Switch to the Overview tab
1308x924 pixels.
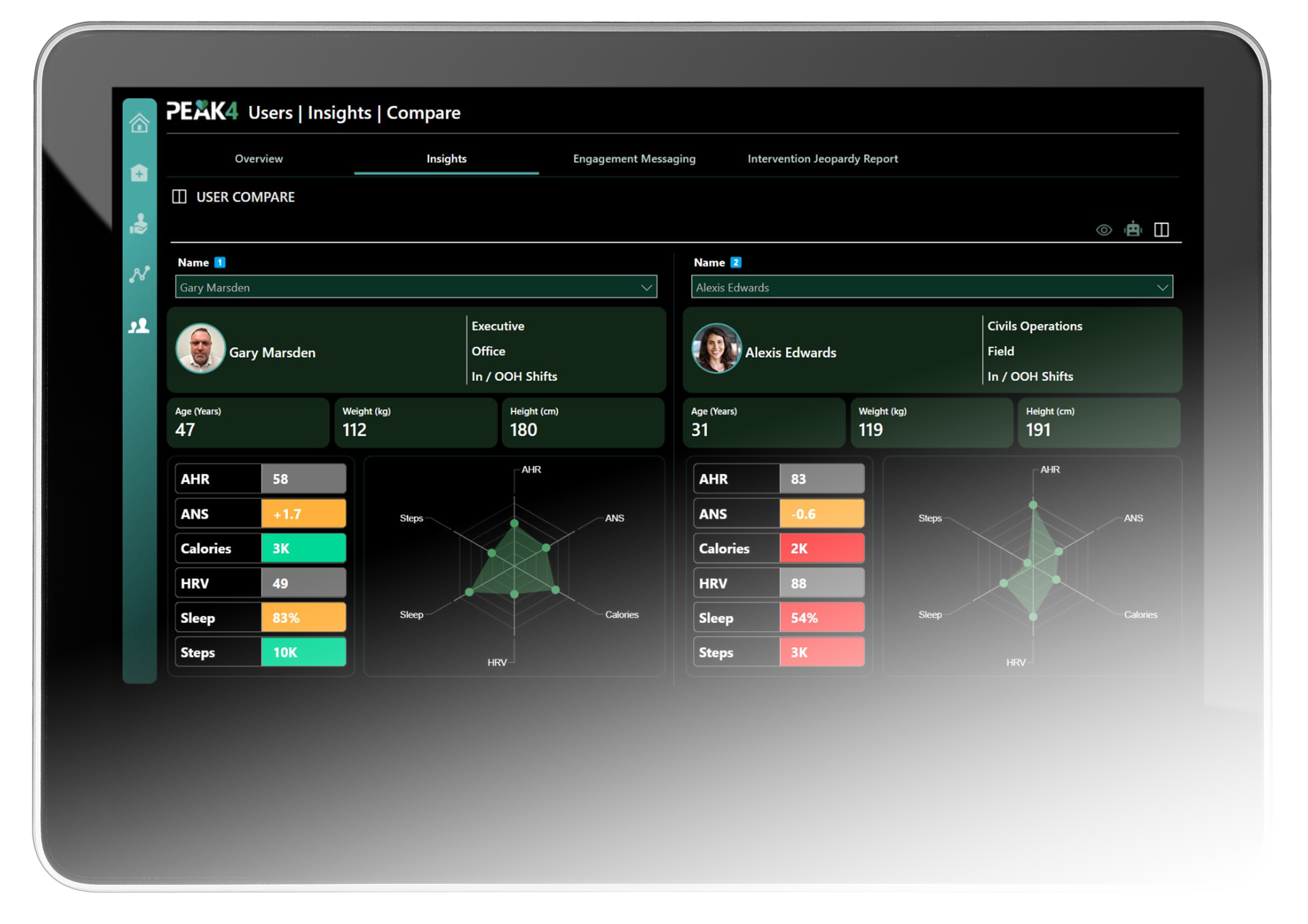[x=259, y=159]
